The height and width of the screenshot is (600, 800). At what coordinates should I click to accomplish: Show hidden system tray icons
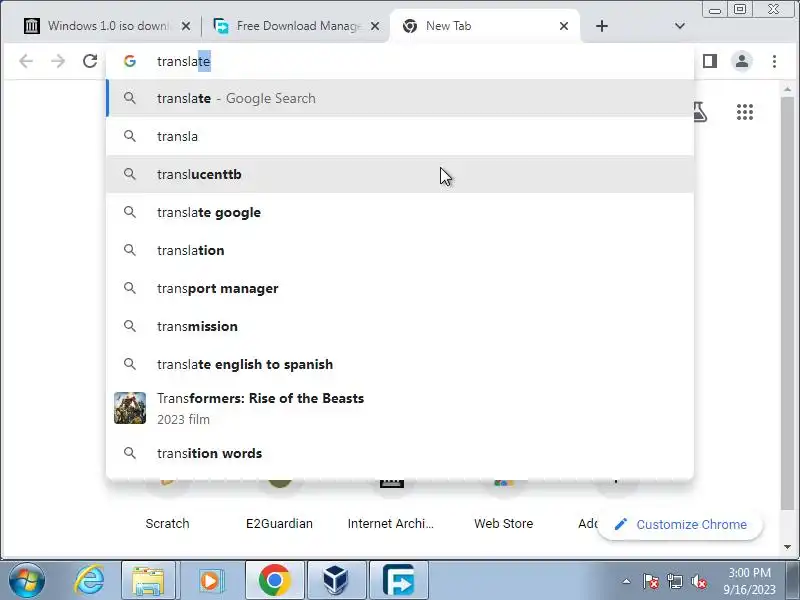pyautogui.click(x=626, y=581)
